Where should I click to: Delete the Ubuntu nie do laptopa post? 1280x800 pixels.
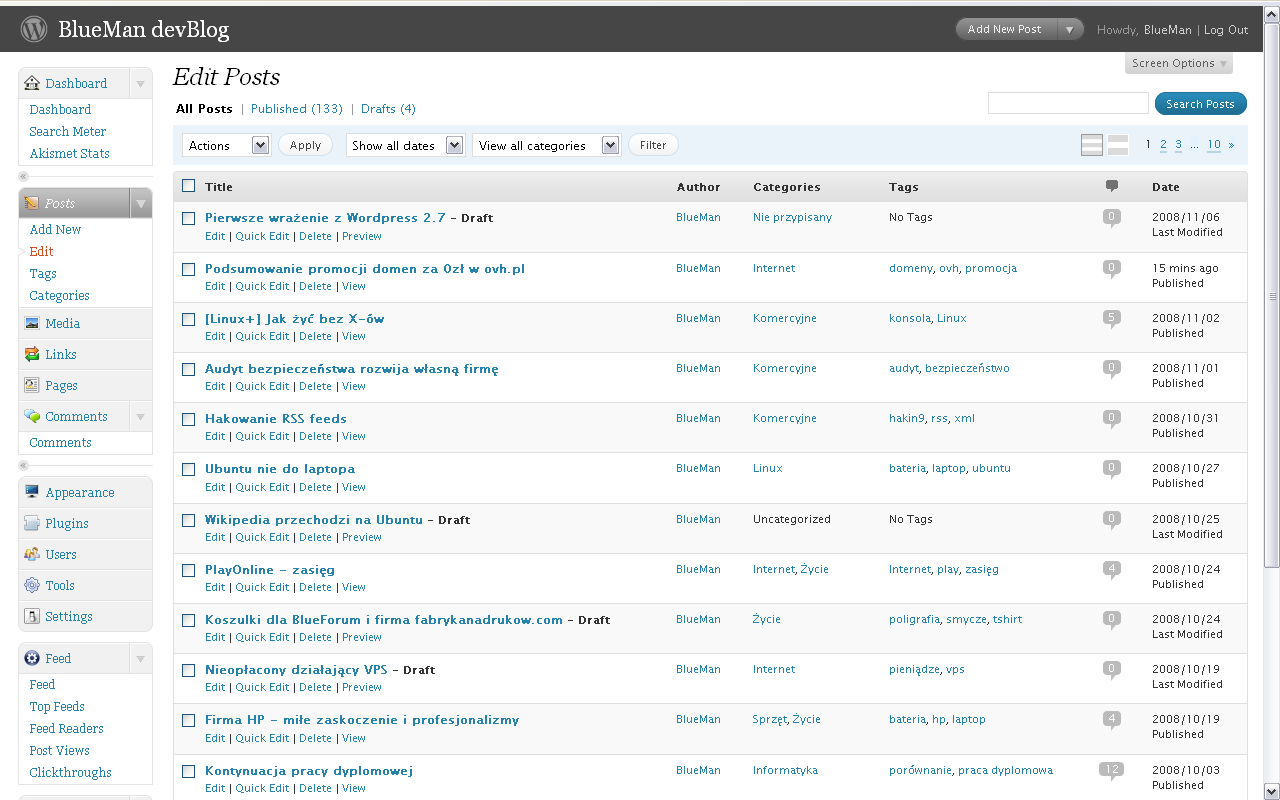pyautogui.click(x=315, y=487)
